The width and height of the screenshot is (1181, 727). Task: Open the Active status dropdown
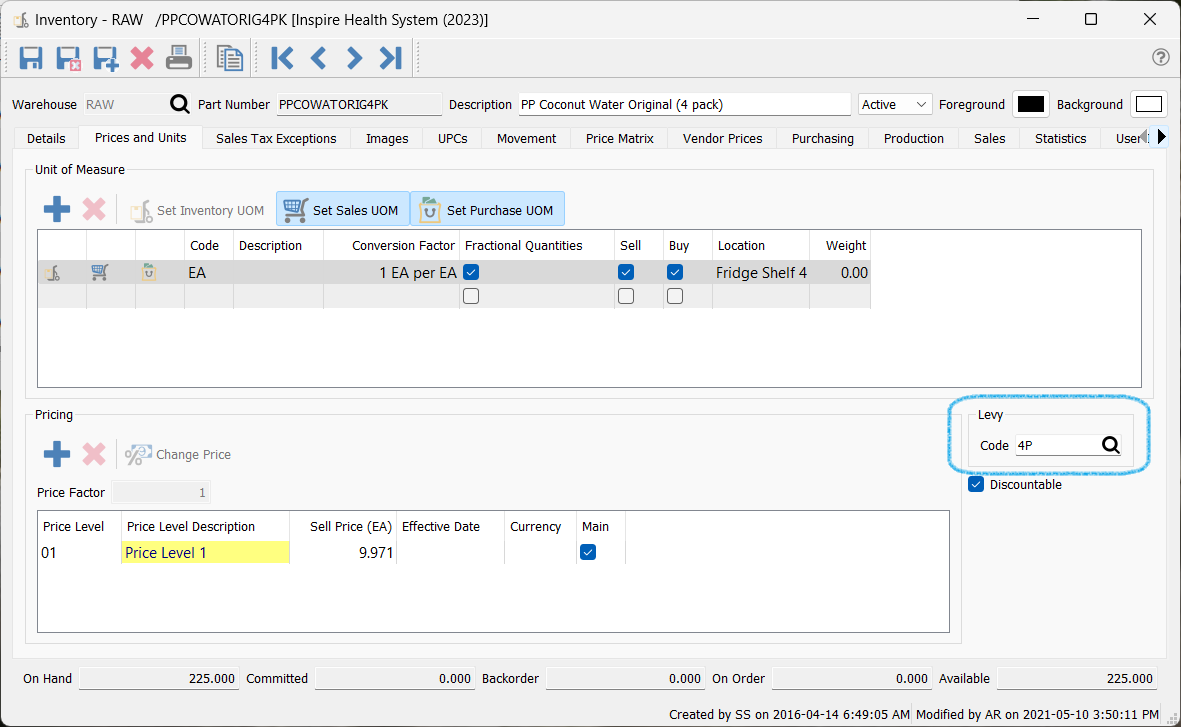point(895,104)
